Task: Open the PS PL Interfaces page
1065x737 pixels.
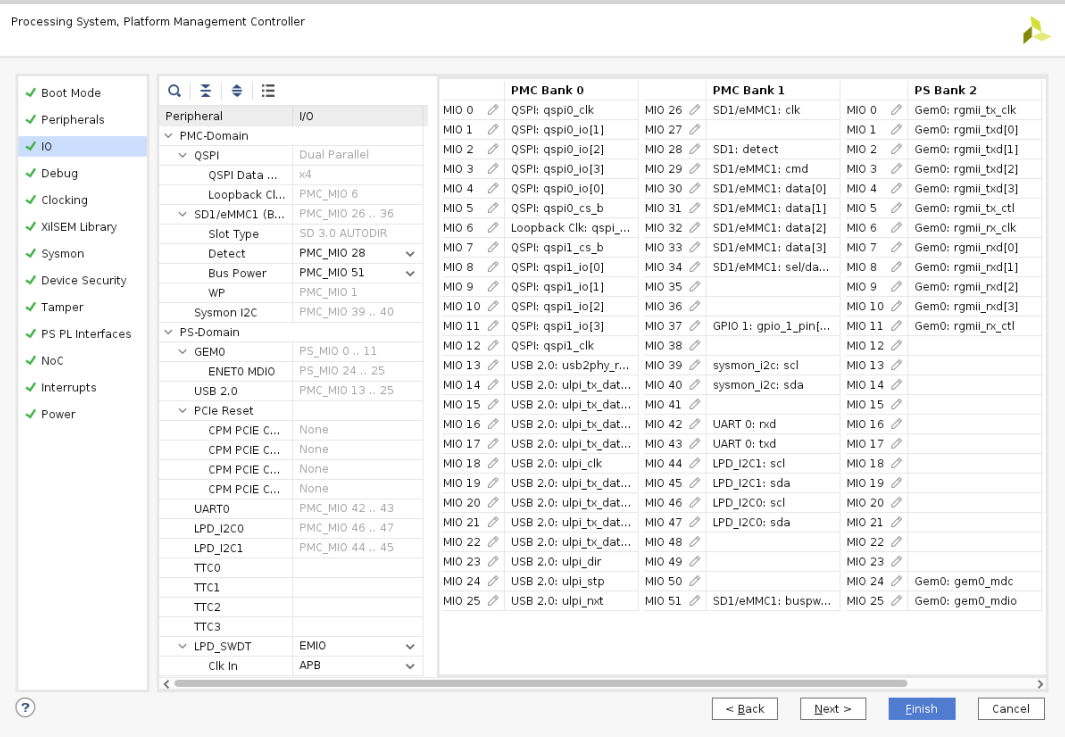Action: (85, 334)
